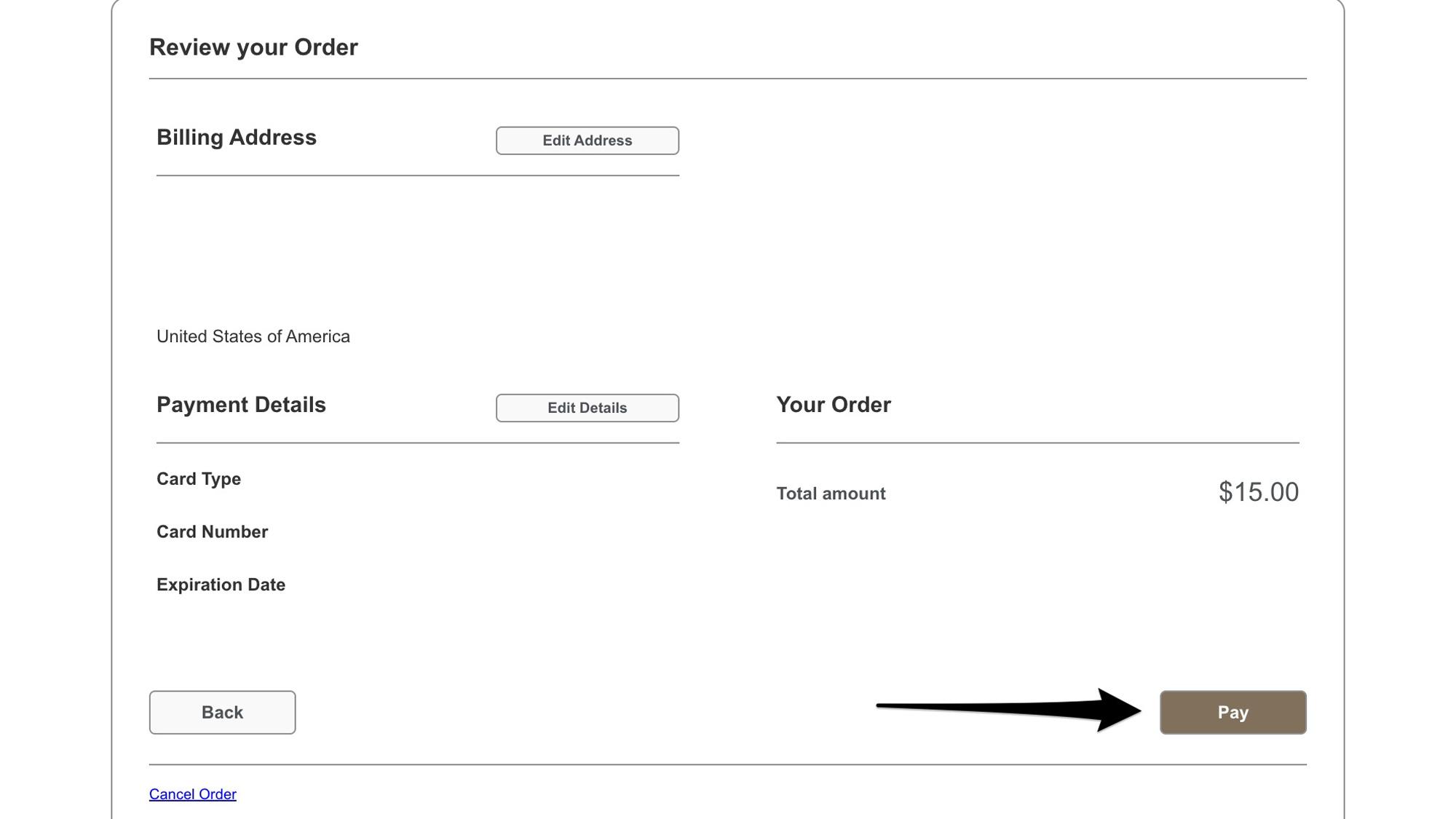Screen dimensions: 1456x819
Task: Click the Billing Address heading
Action: coord(237,137)
